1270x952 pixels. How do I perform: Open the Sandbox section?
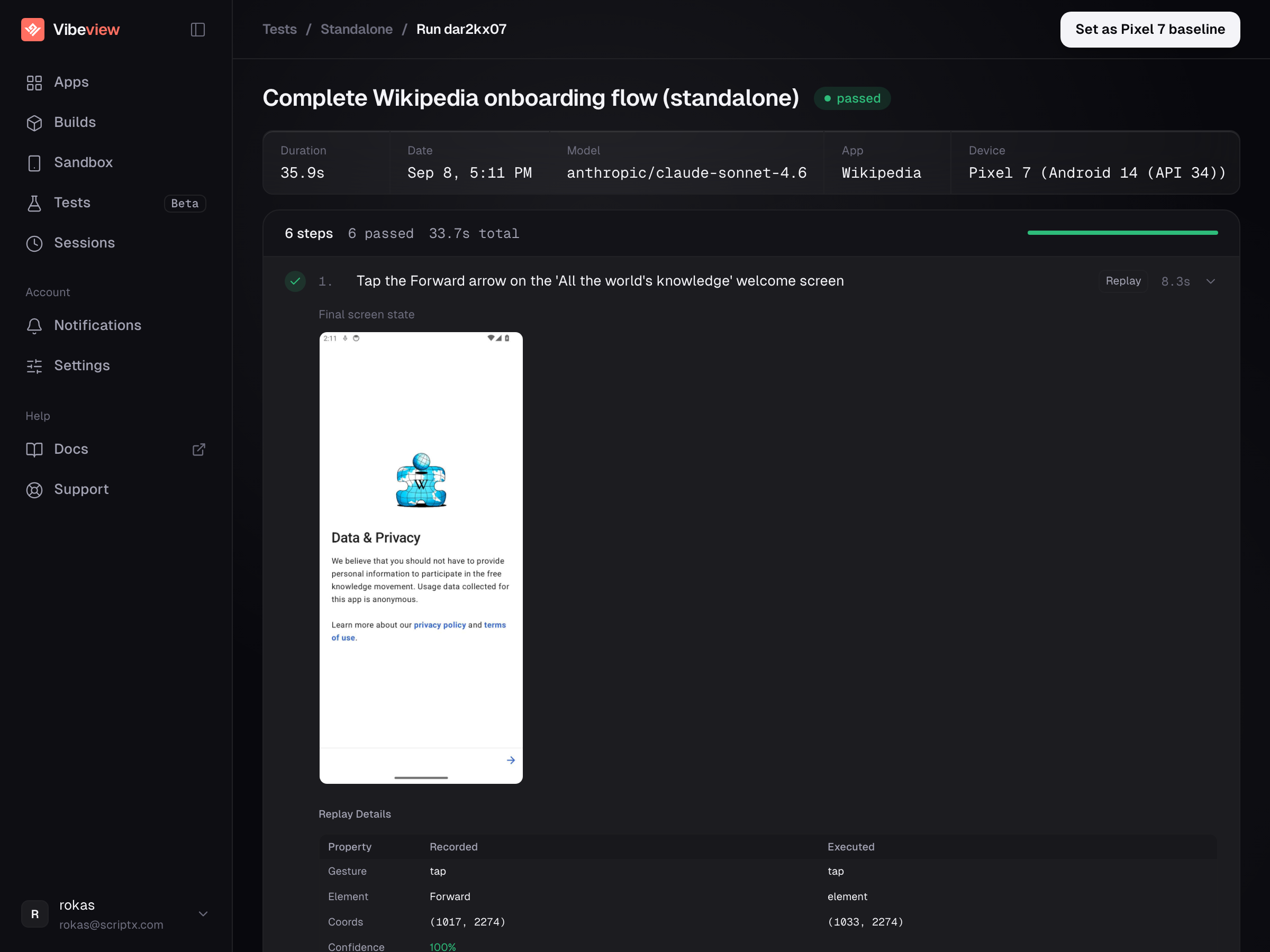tap(83, 162)
